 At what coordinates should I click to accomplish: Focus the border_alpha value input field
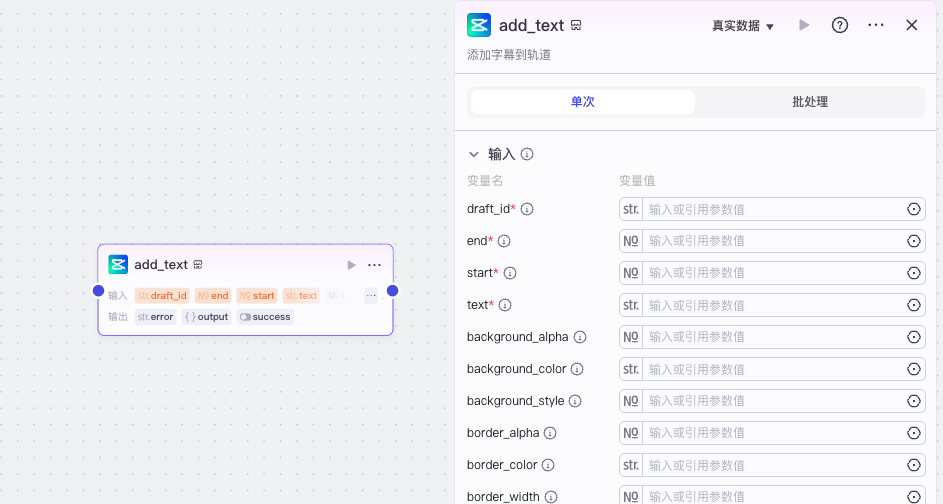click(x=772, y=433)
